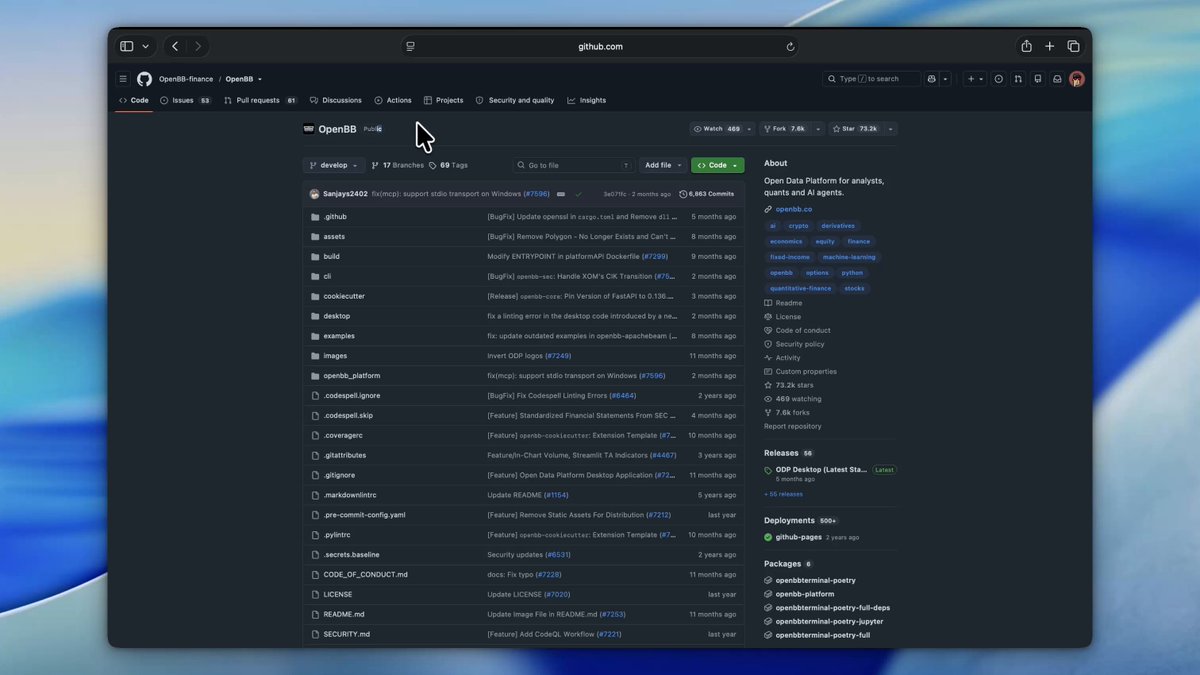
Task: Open the openbb.co website link
Action: (794, 209)
